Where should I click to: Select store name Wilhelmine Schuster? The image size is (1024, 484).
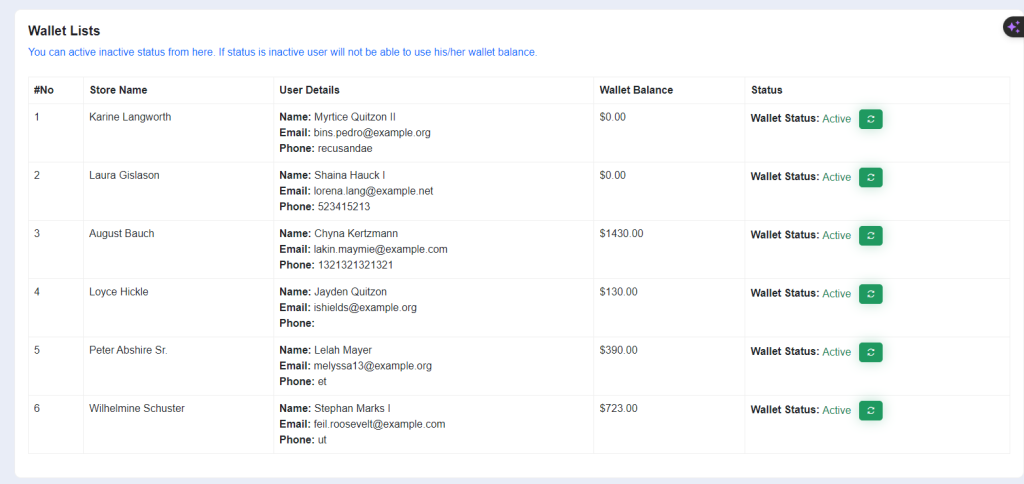tap(137, 408)
